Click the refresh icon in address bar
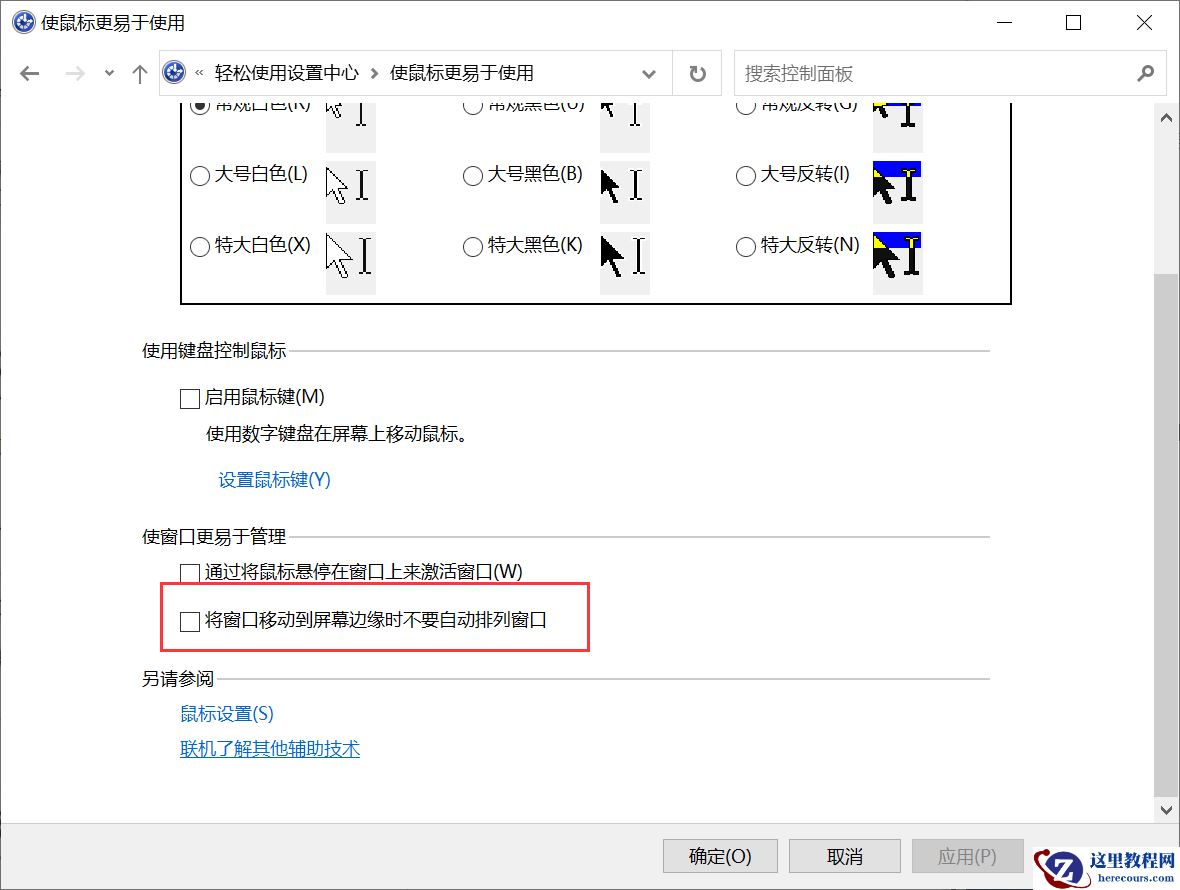The width and height of the screenshot is (1180, 890). 696,72
